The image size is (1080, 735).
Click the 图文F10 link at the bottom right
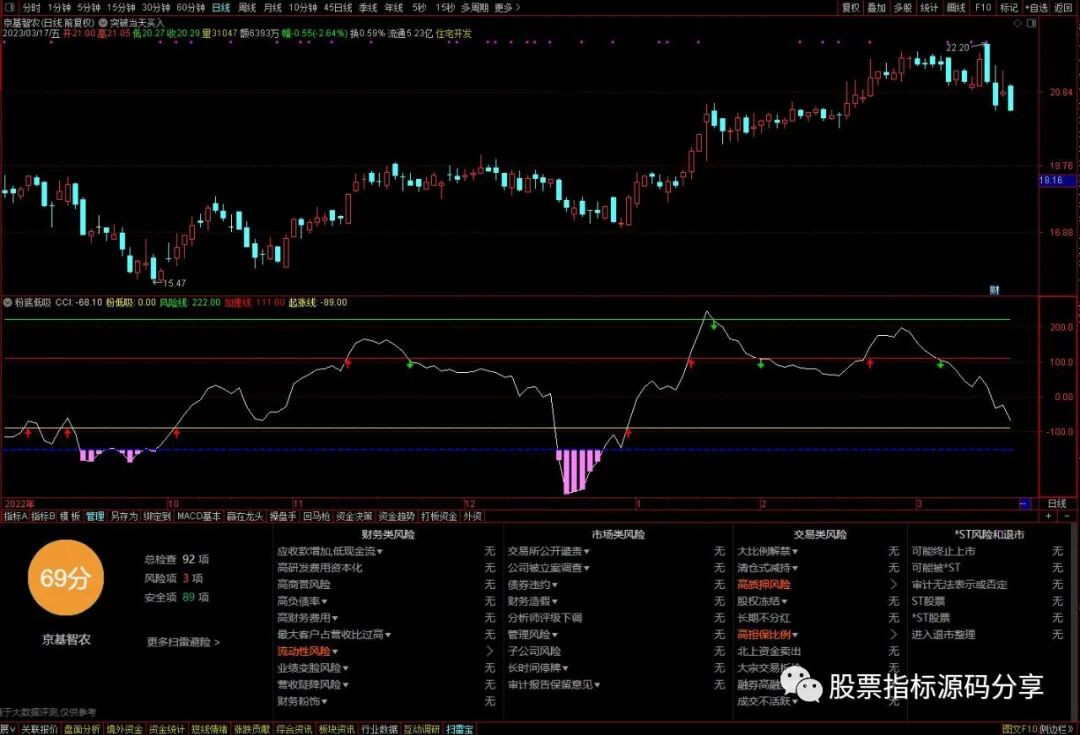[x=1020, y=729]
